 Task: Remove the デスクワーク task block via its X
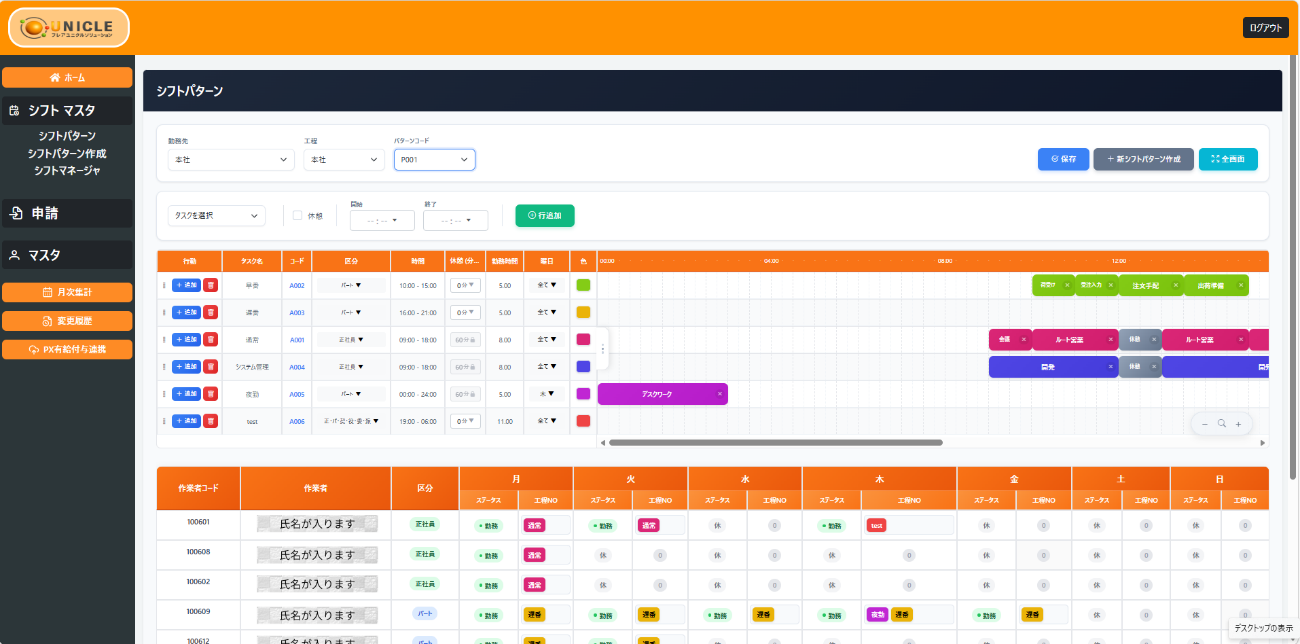click(719, 394)
